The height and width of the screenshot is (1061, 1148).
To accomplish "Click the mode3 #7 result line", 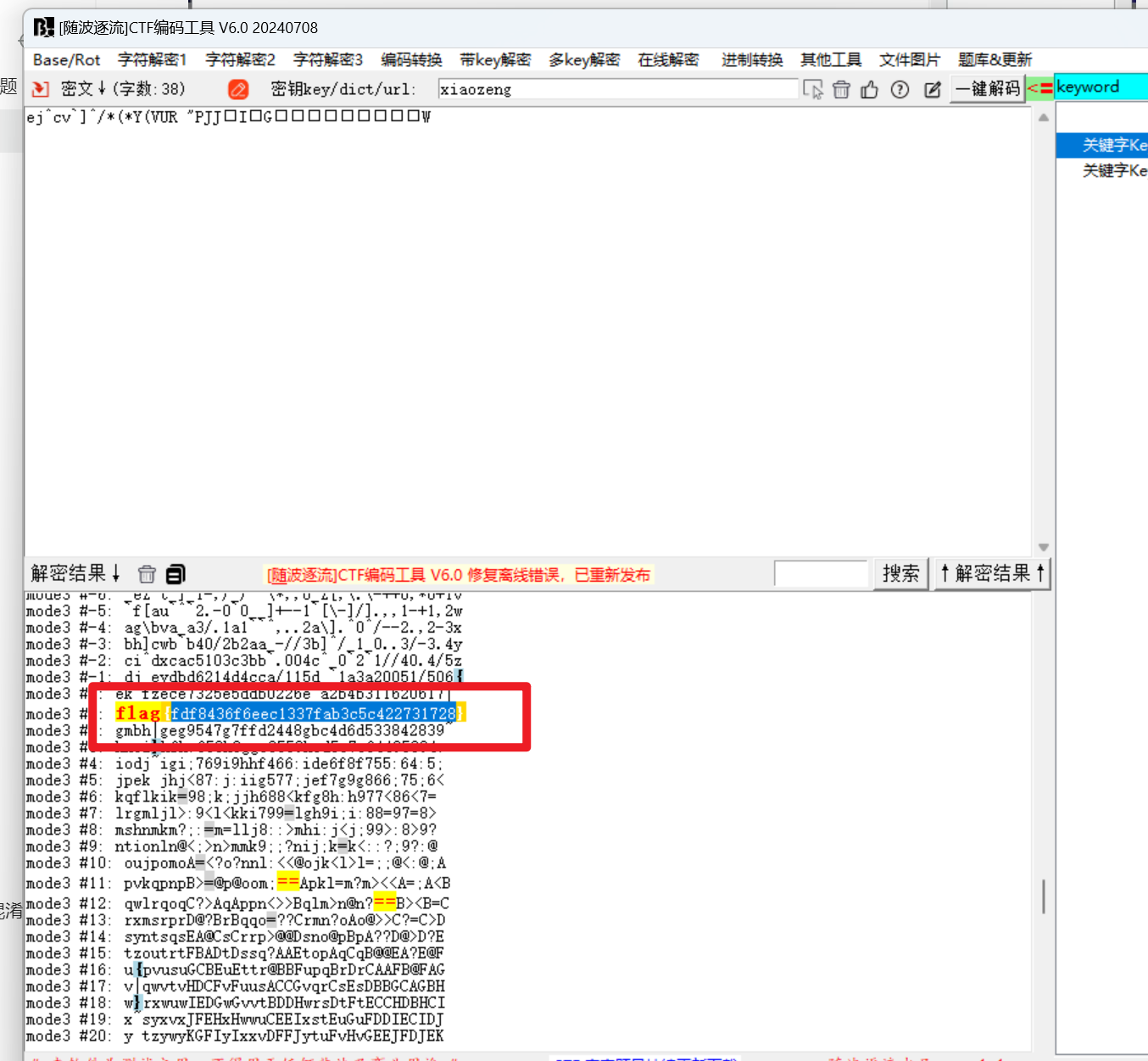I will 231,813.
